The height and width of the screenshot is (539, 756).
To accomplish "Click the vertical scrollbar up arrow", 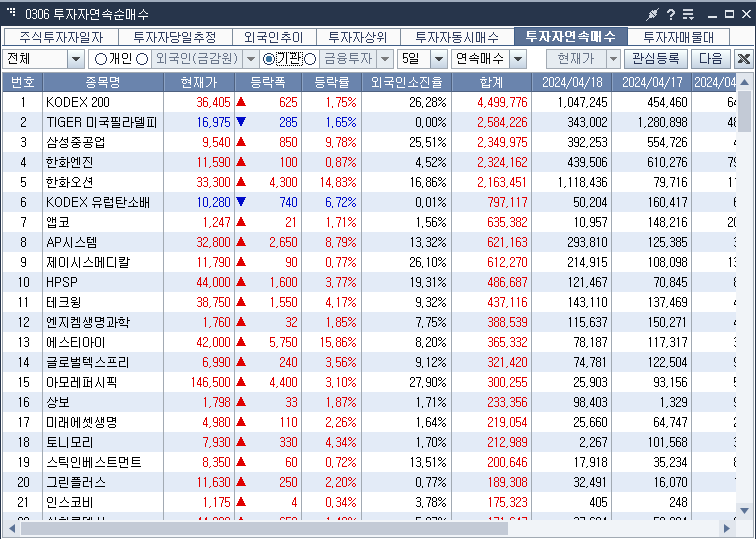I will click(744, 82).
